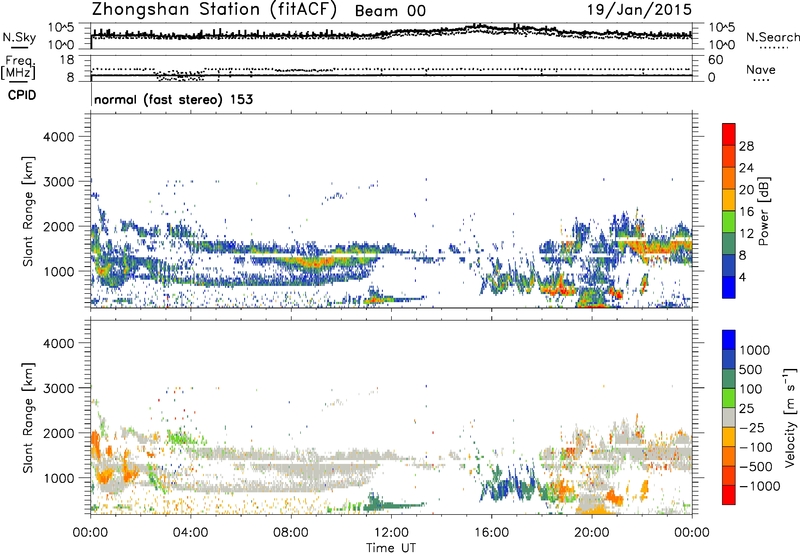Image resolution: width=800 pixels, height=554 pixels.
Task: Click the '1000' value on Velocity scale
Action: pyautogui.click(x=754, y=350)
